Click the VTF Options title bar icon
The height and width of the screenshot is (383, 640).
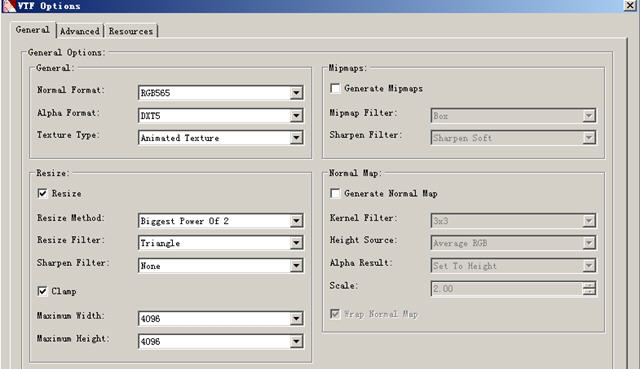pyautogui.click(x=9, y=6)
